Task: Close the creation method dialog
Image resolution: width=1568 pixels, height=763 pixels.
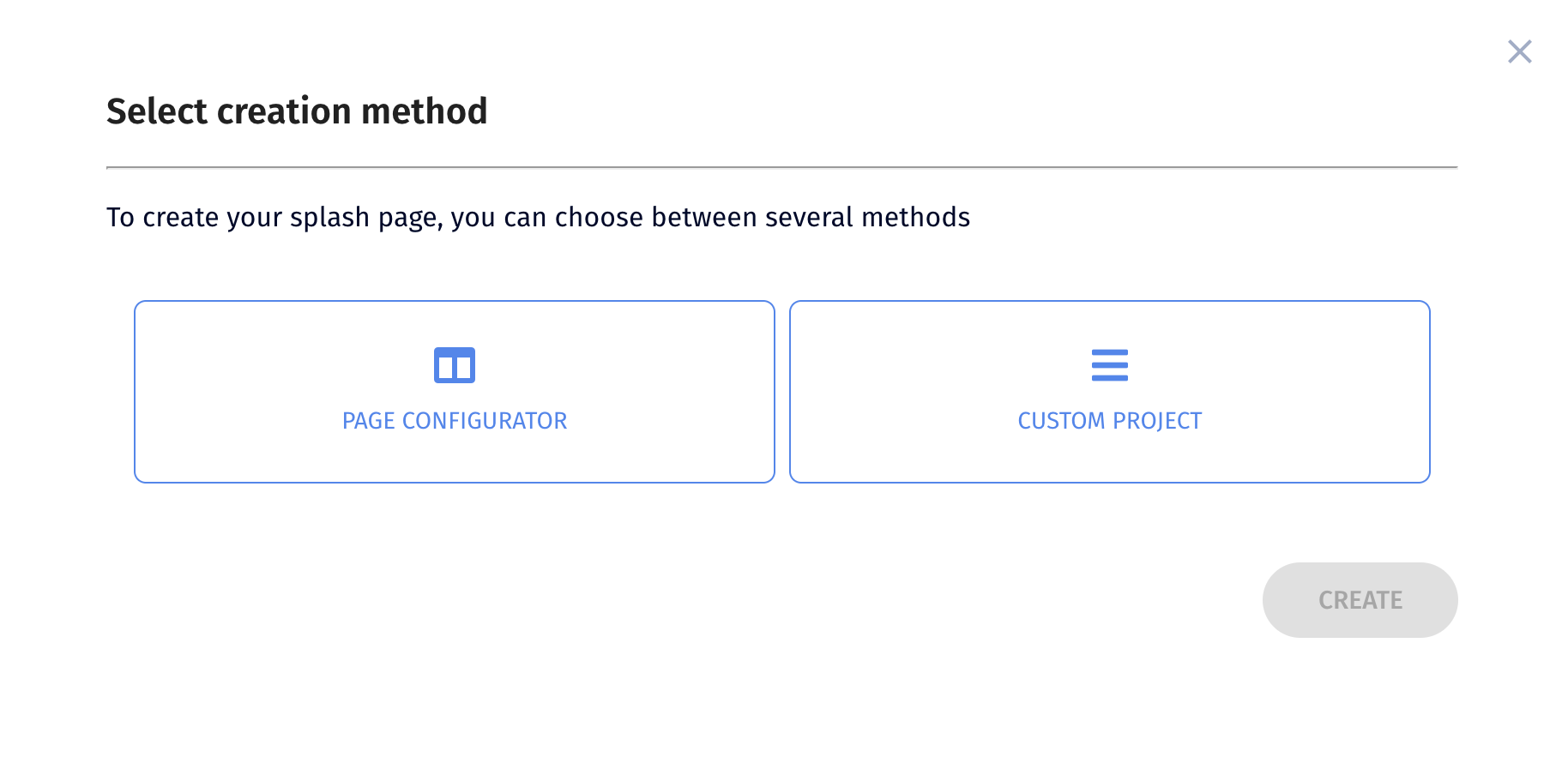Action: pos(1519,51)
